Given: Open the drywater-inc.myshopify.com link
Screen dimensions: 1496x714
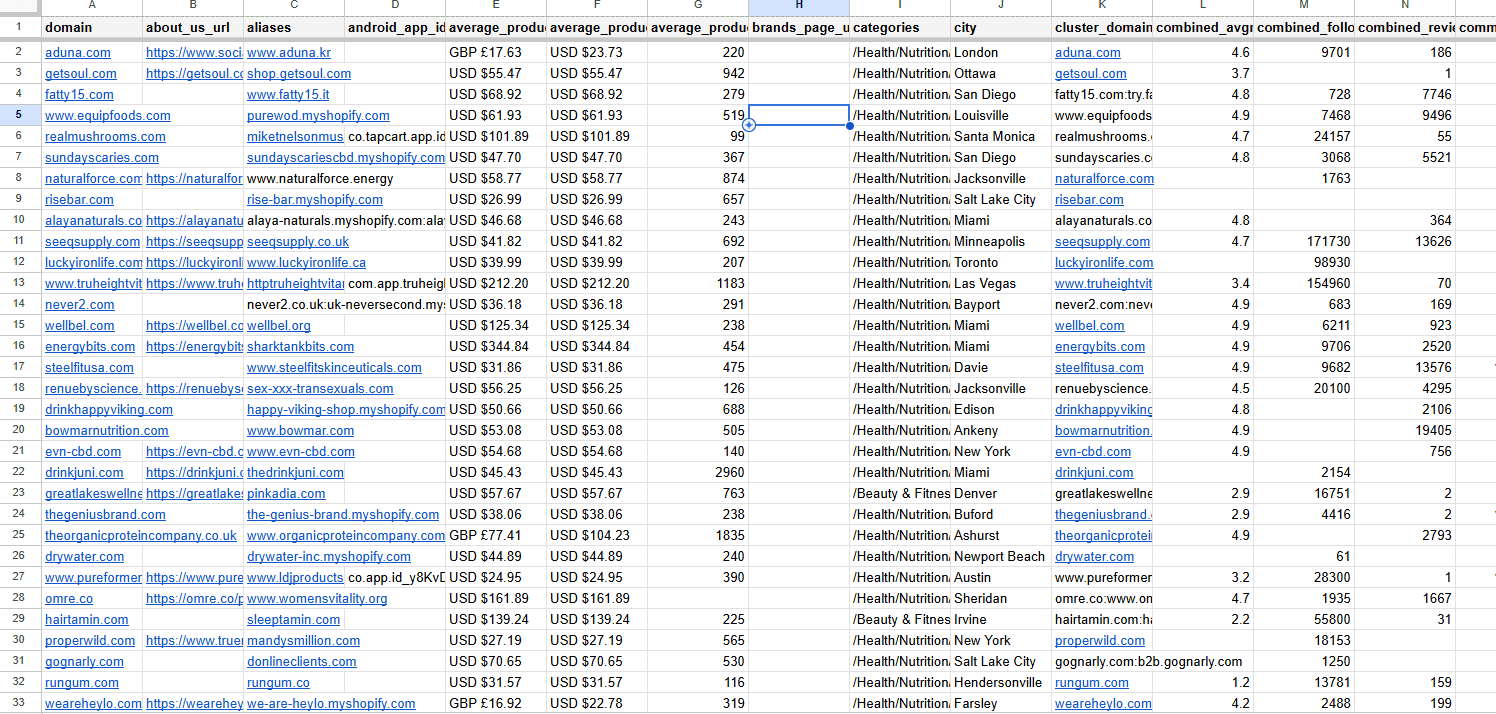Looking at the screenshot, I should (329, 556).
